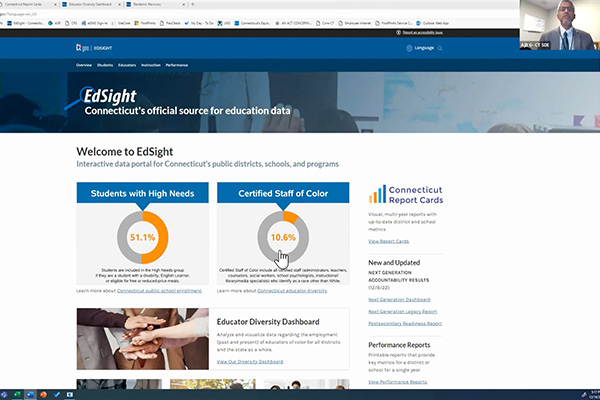Image resolution: width=600 pixels, height=400 pixels.
Task: Open the View Report Cards link
Action: click(388, 241)
